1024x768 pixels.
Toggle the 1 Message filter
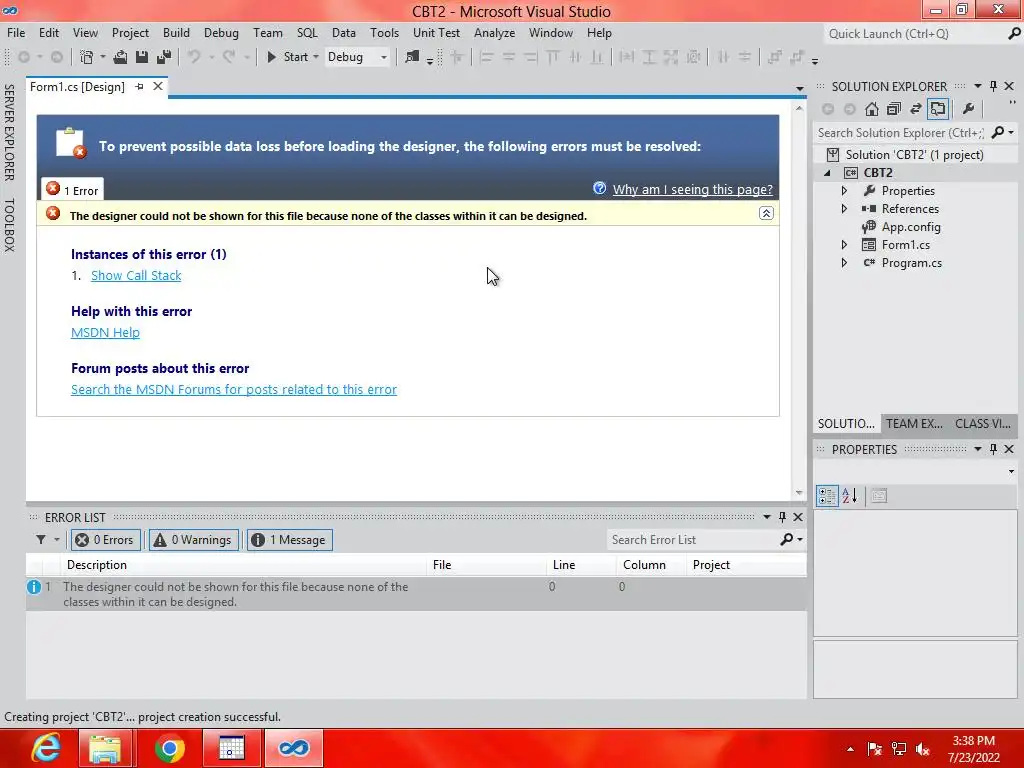coord(289,540)
